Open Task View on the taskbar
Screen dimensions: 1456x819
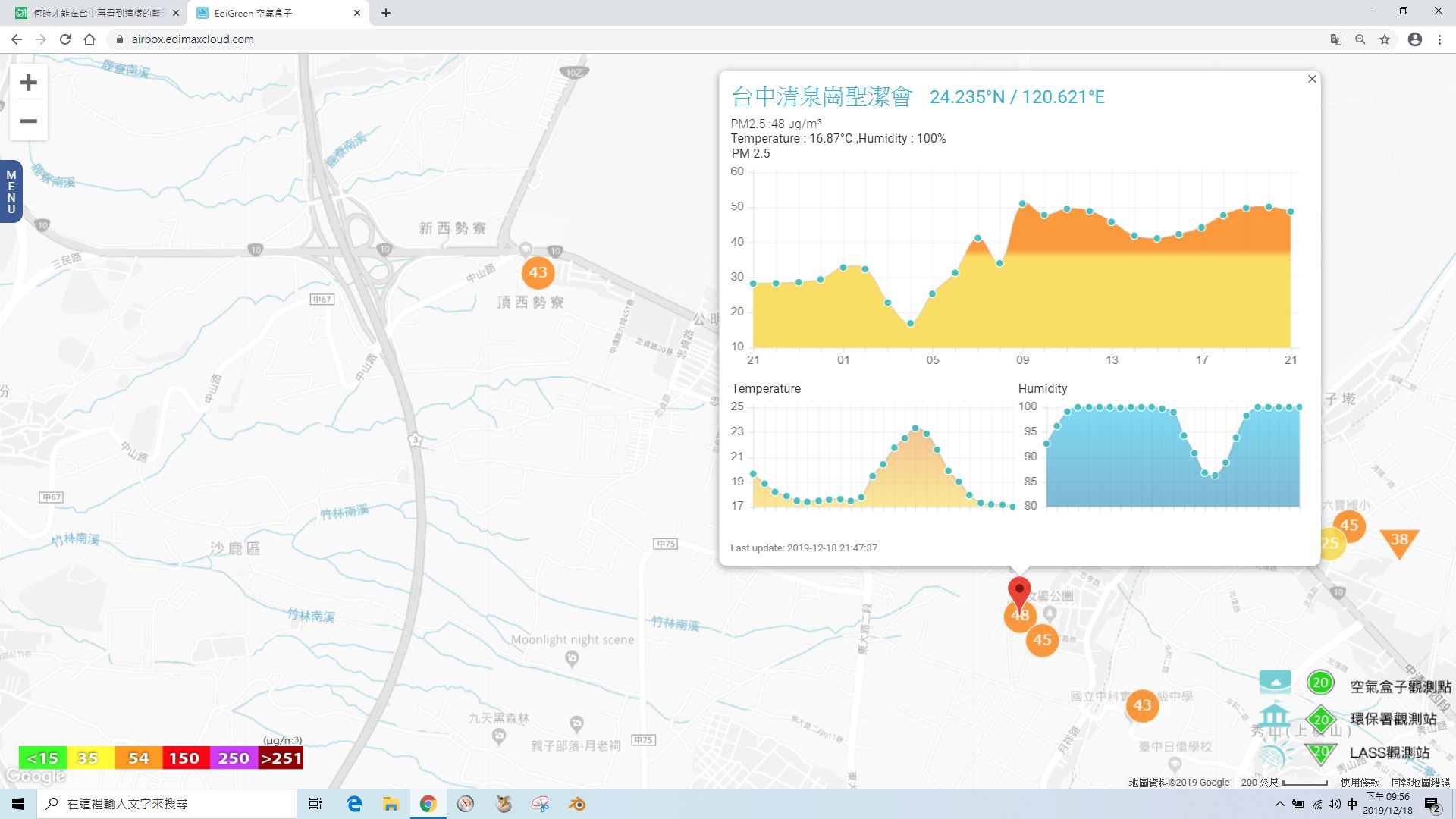click(315, 804)
